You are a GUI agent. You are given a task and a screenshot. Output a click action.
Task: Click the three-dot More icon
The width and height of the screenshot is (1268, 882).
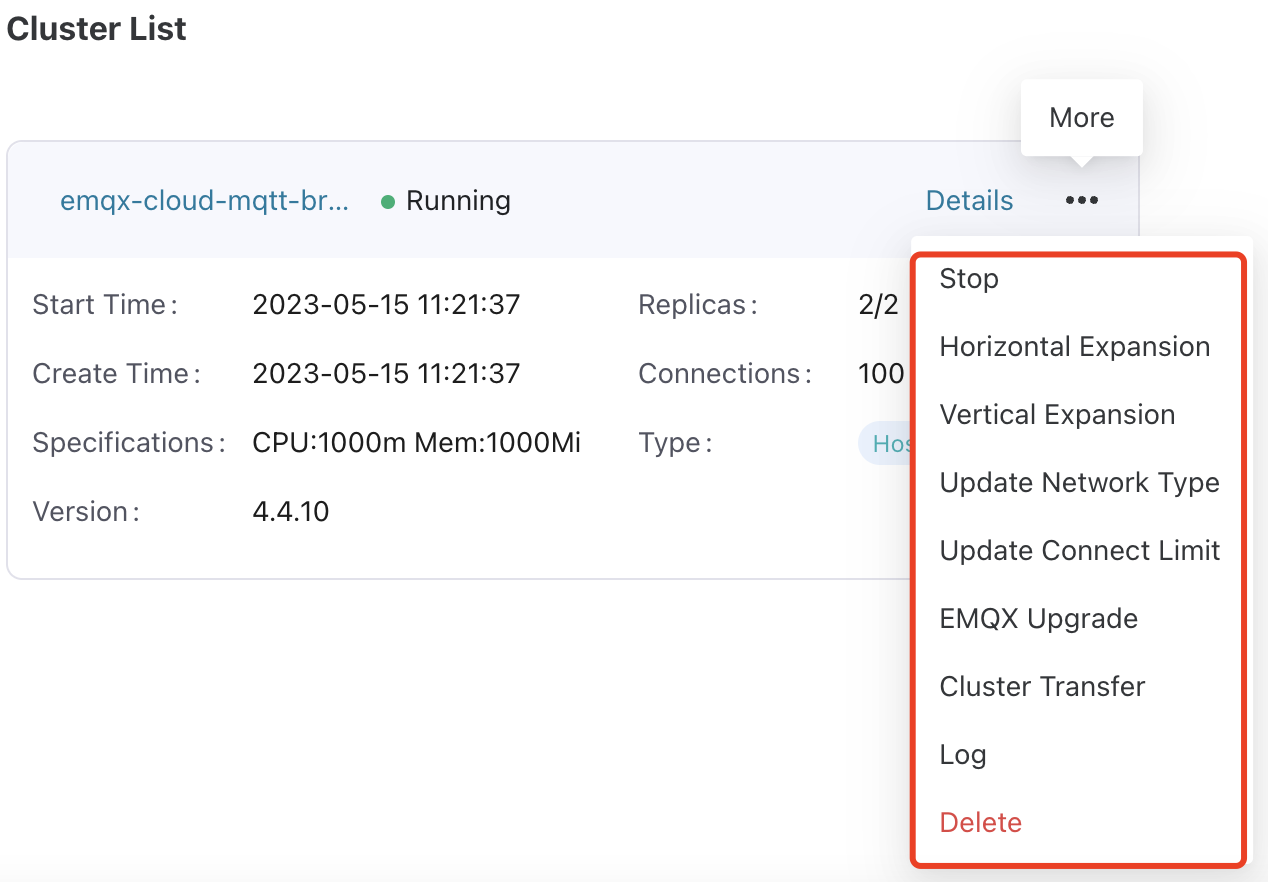click(x=1081, y=201)
